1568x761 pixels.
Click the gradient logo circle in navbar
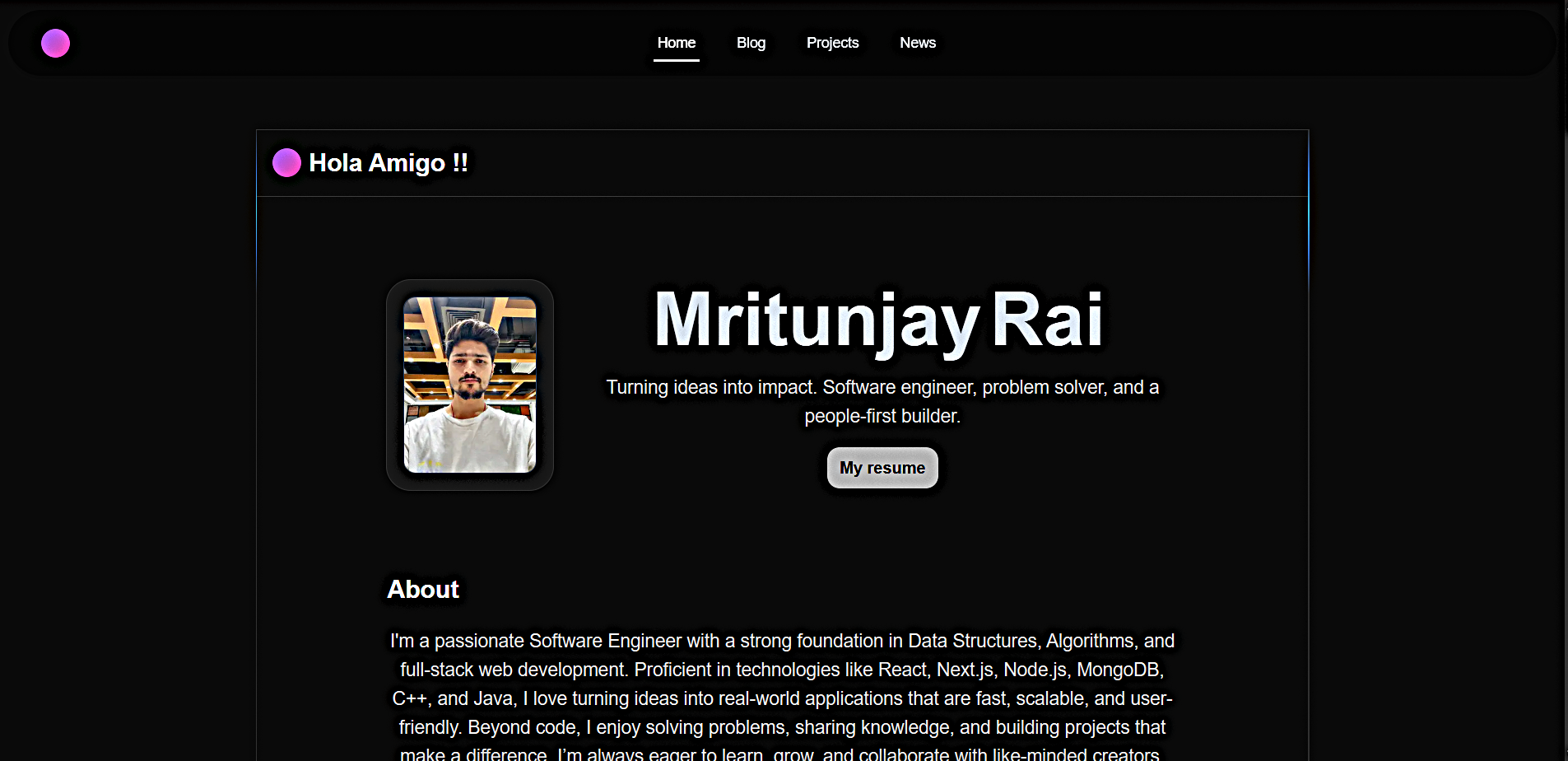click(54, 43)
